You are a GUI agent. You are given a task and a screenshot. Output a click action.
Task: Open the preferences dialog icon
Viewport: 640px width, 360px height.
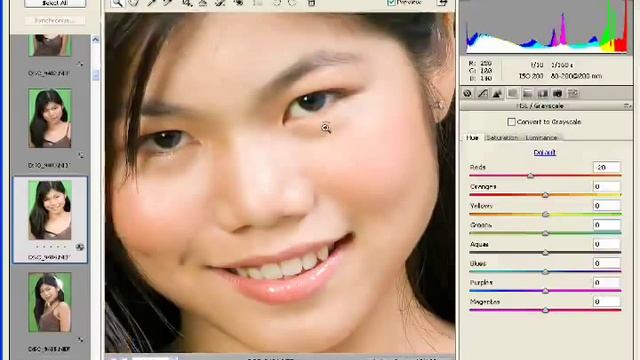[258, 3]
